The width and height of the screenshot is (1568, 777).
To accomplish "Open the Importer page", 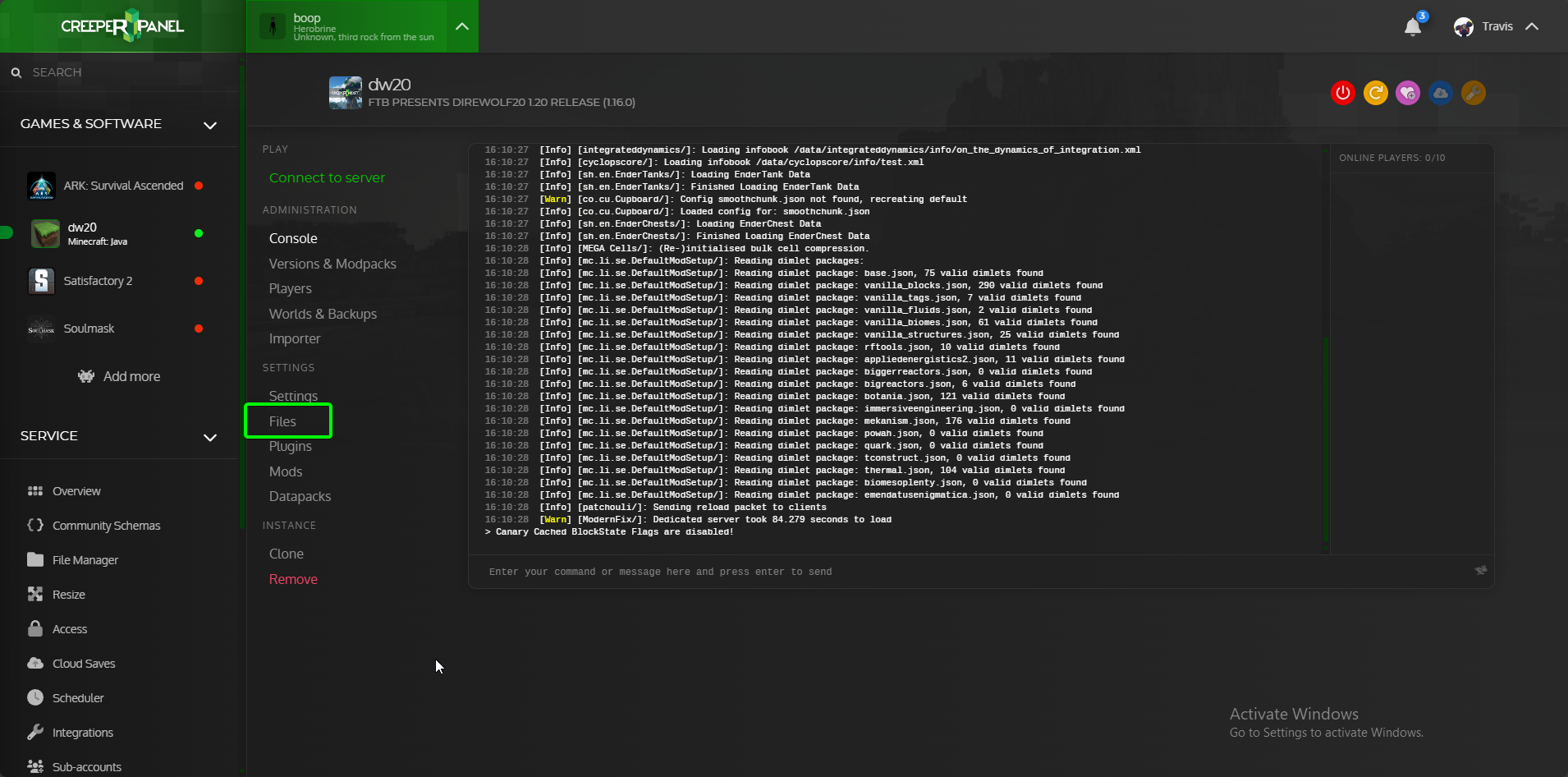I will click(x=295, y=338).
